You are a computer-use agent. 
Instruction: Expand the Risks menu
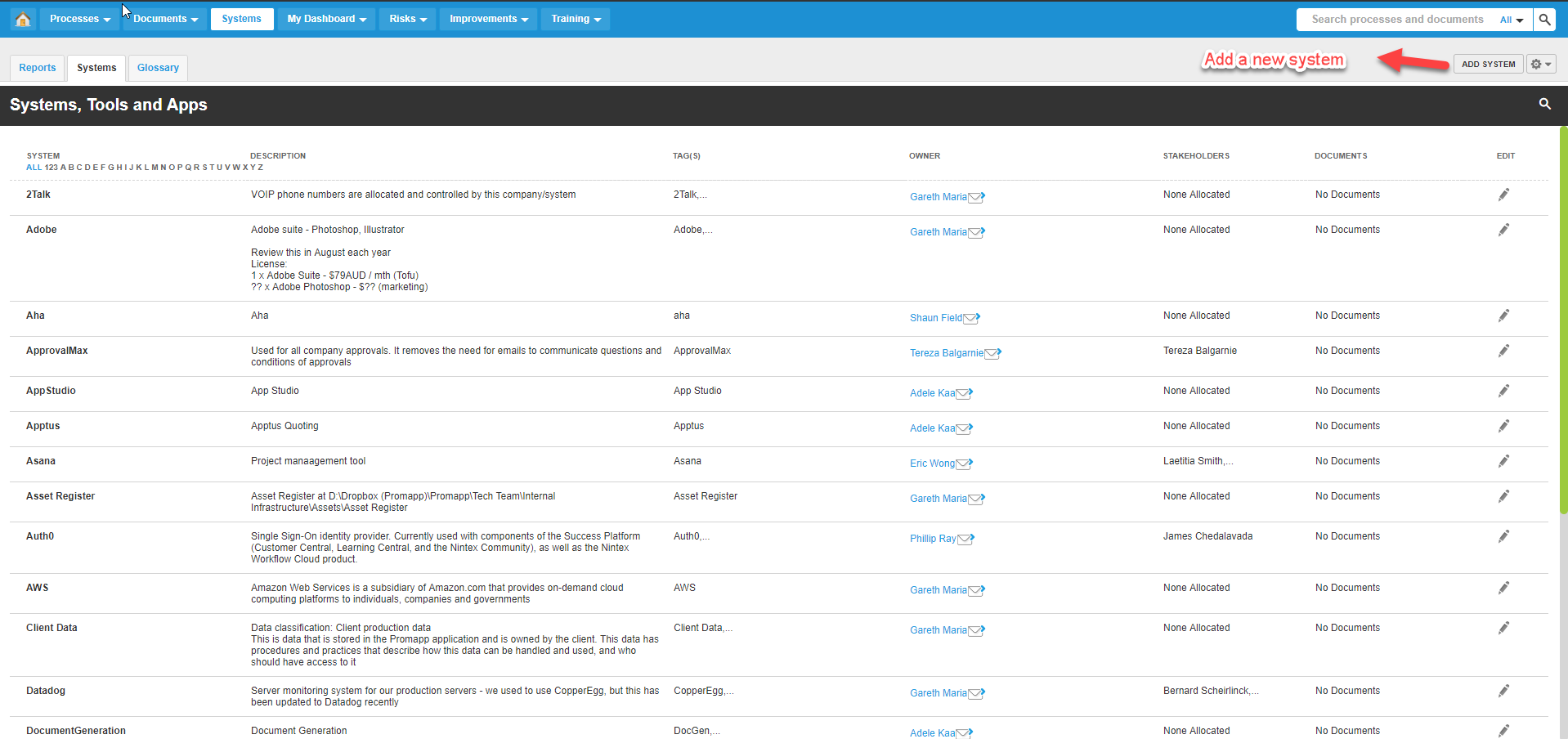click(x=408, y=19)
